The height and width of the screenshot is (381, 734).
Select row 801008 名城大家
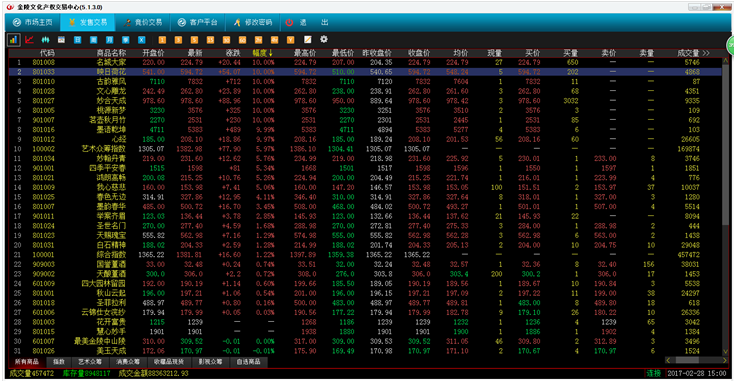(365, 62)
